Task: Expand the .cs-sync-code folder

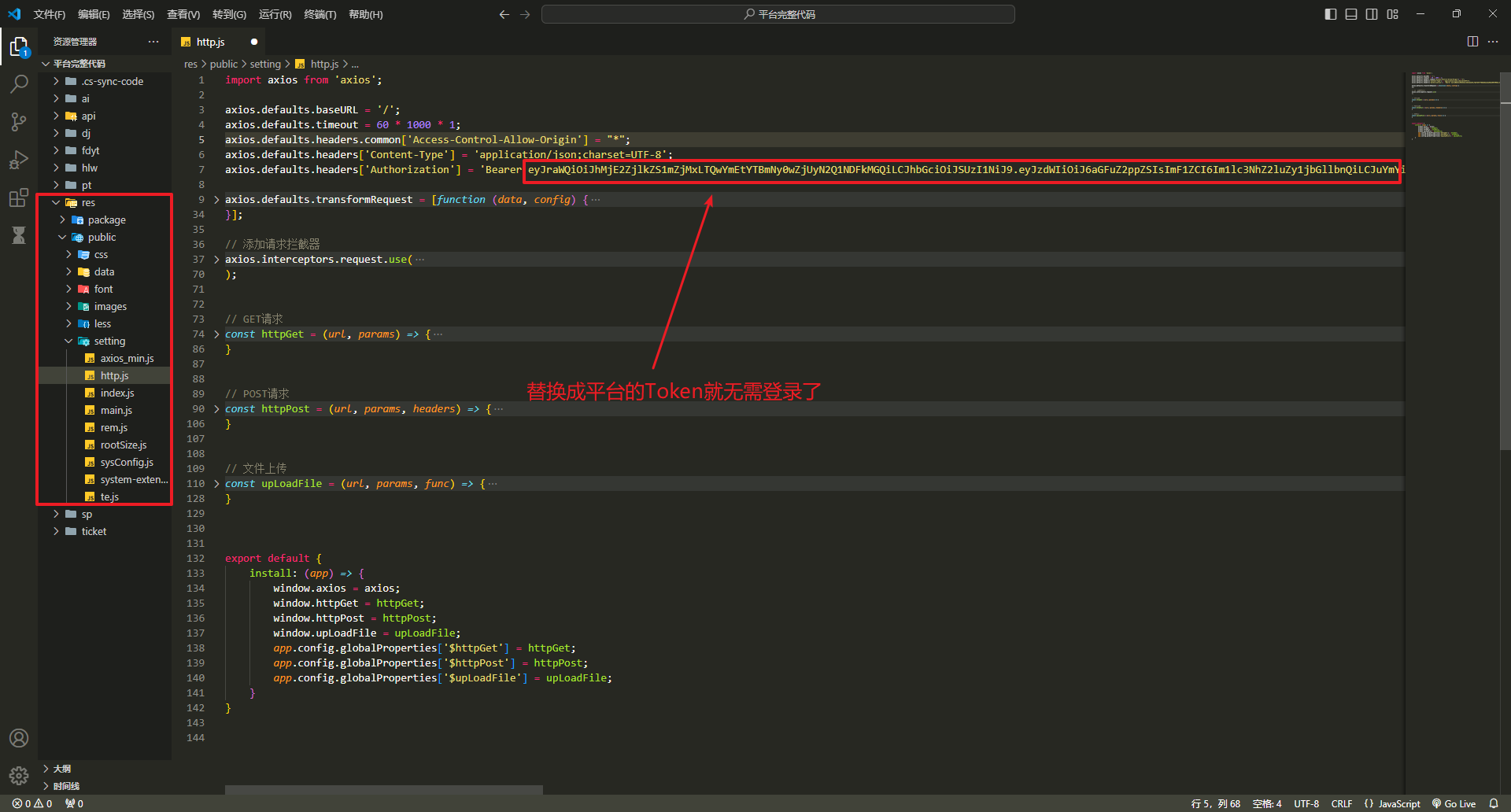Action: tap(105, 81)
